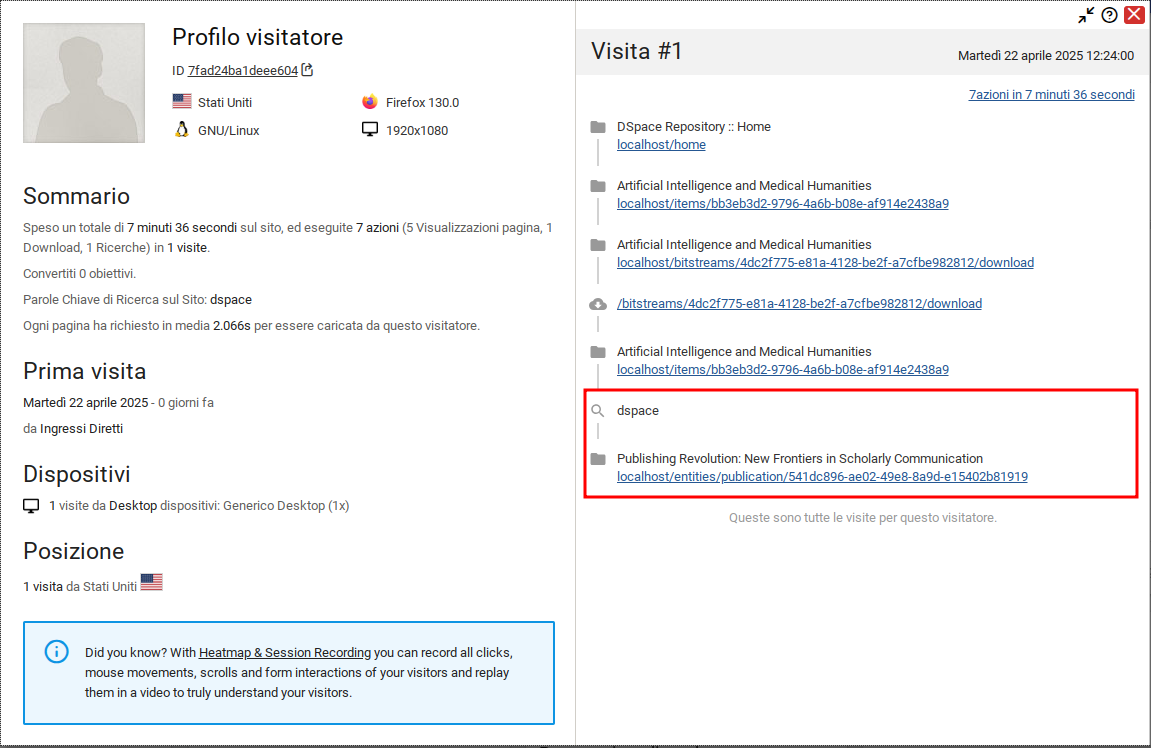Click the help question mark icon
The width and height of the screenshot is (1151, 748).
point(1110,15)
